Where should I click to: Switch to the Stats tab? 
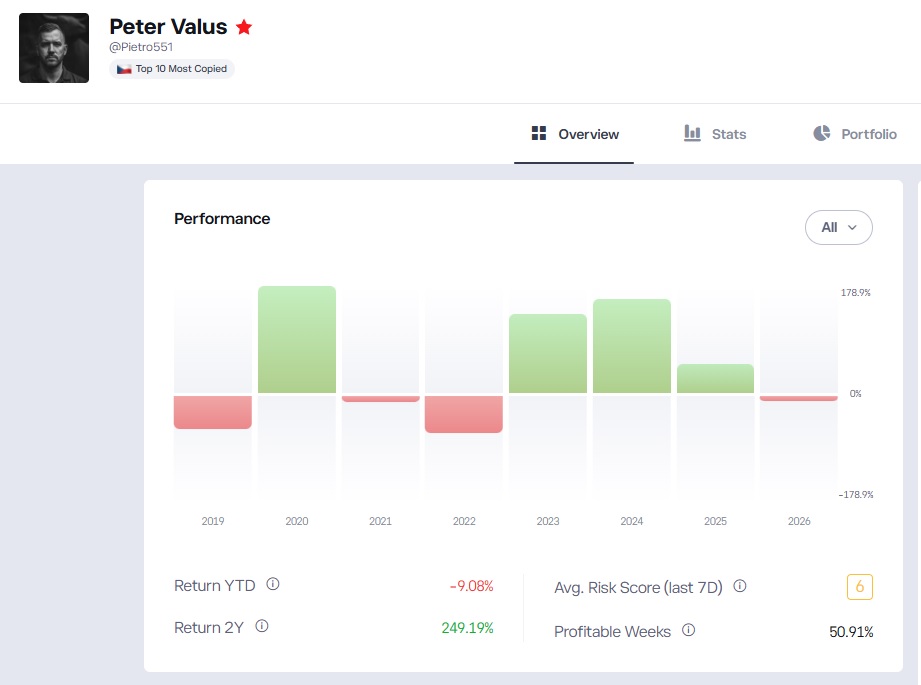(715, 134)
